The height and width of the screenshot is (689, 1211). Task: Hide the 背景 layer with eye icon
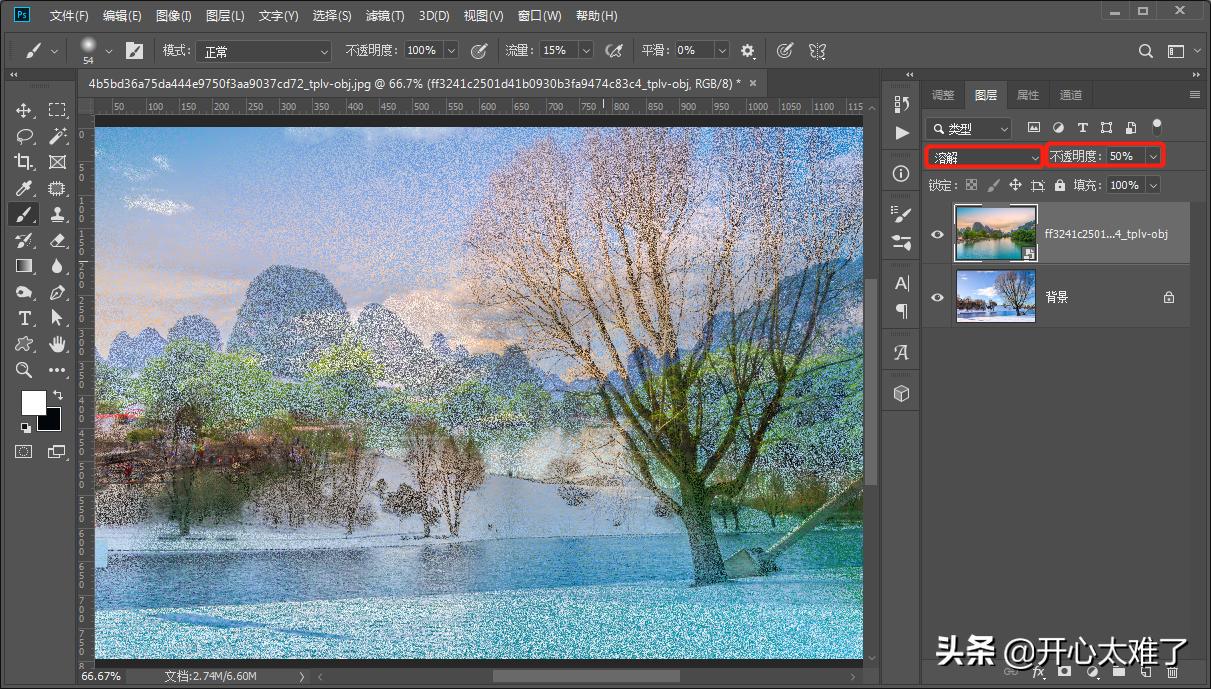pyautogui.click(x=937, y=297)
